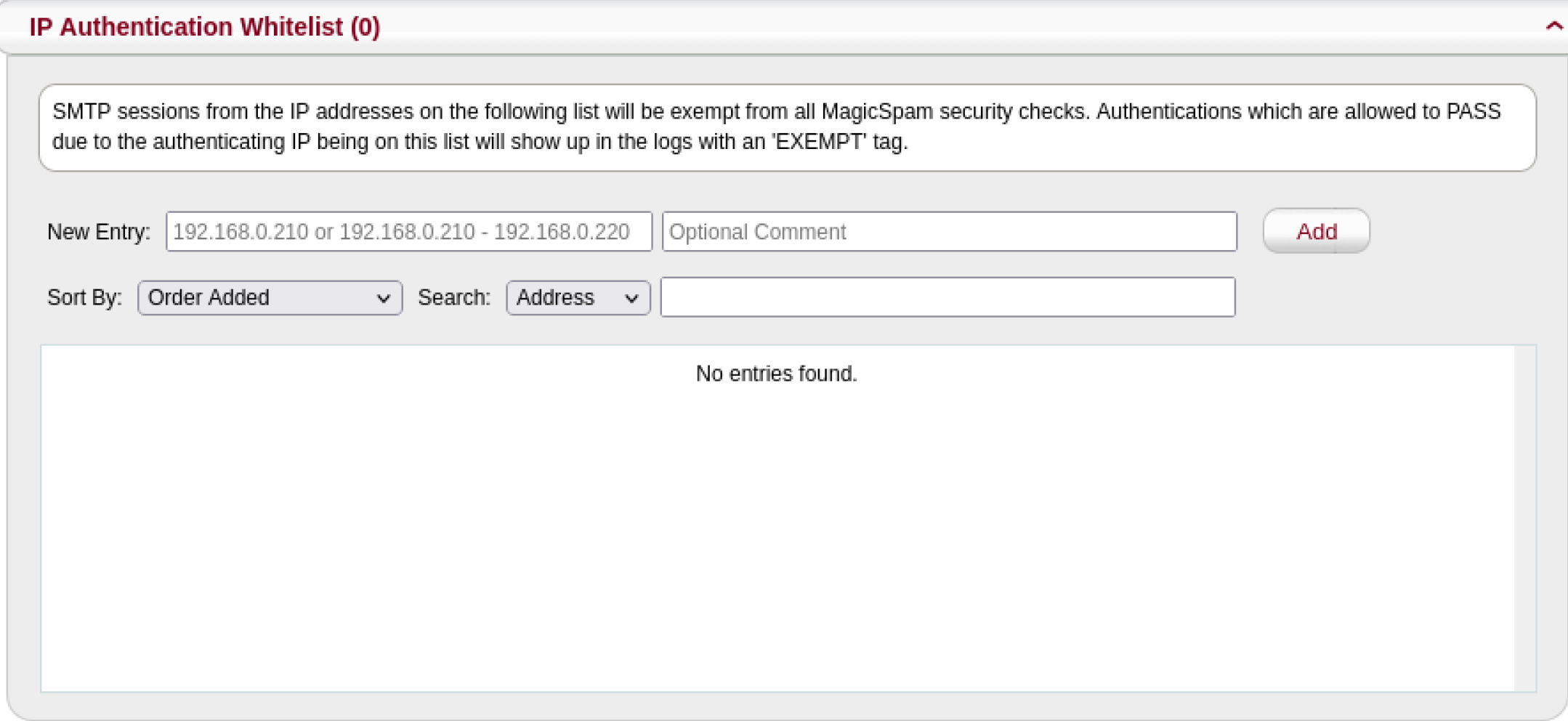The height and width of the screenshot is (721, 1568).
Task: Select the dropdown arrow on Order Added
Action: coord(384,298)
